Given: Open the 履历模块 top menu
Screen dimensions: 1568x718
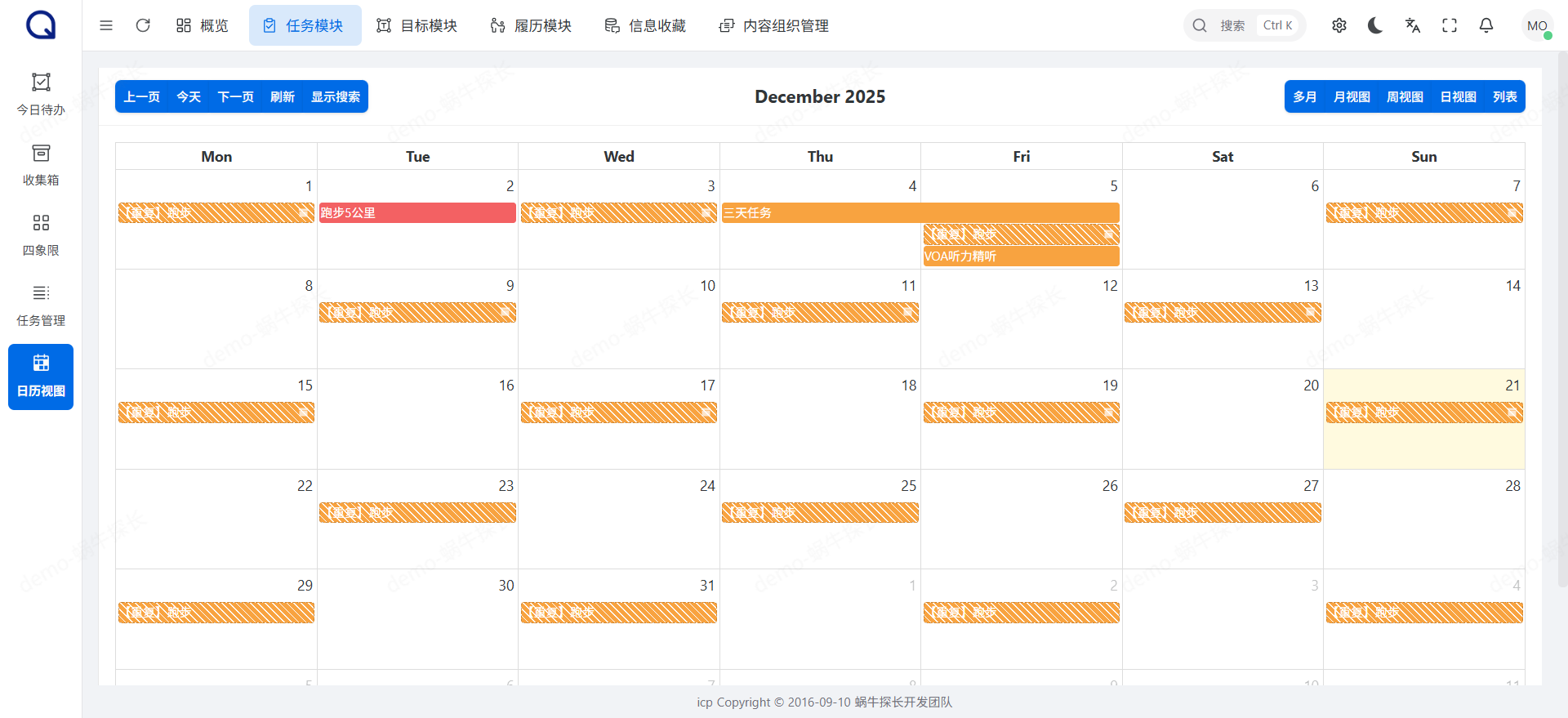Looking at the screenshot, I should 531,25.
